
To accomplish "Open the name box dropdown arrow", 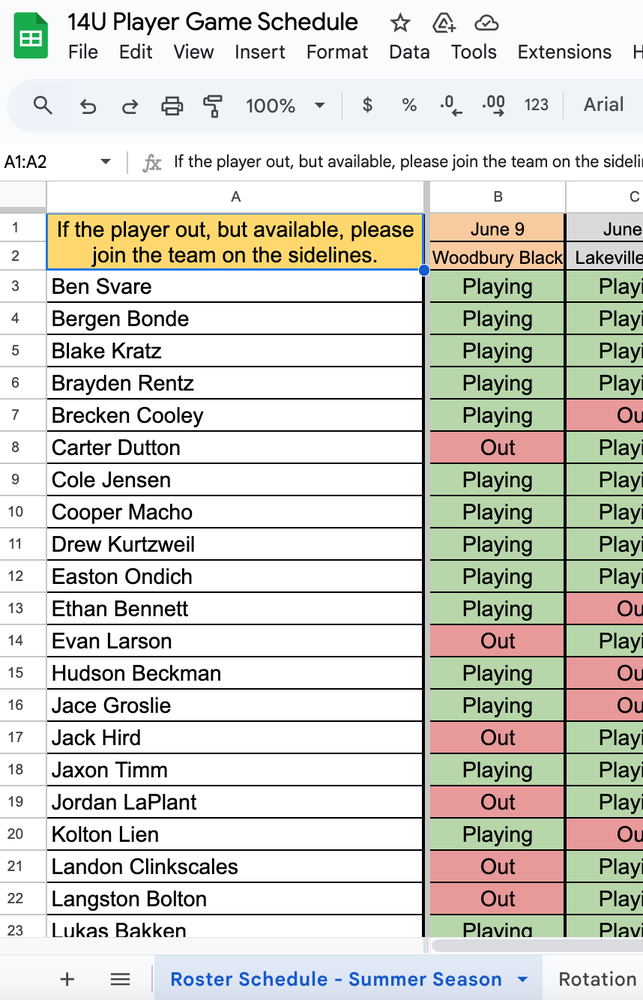I will 105,162.
